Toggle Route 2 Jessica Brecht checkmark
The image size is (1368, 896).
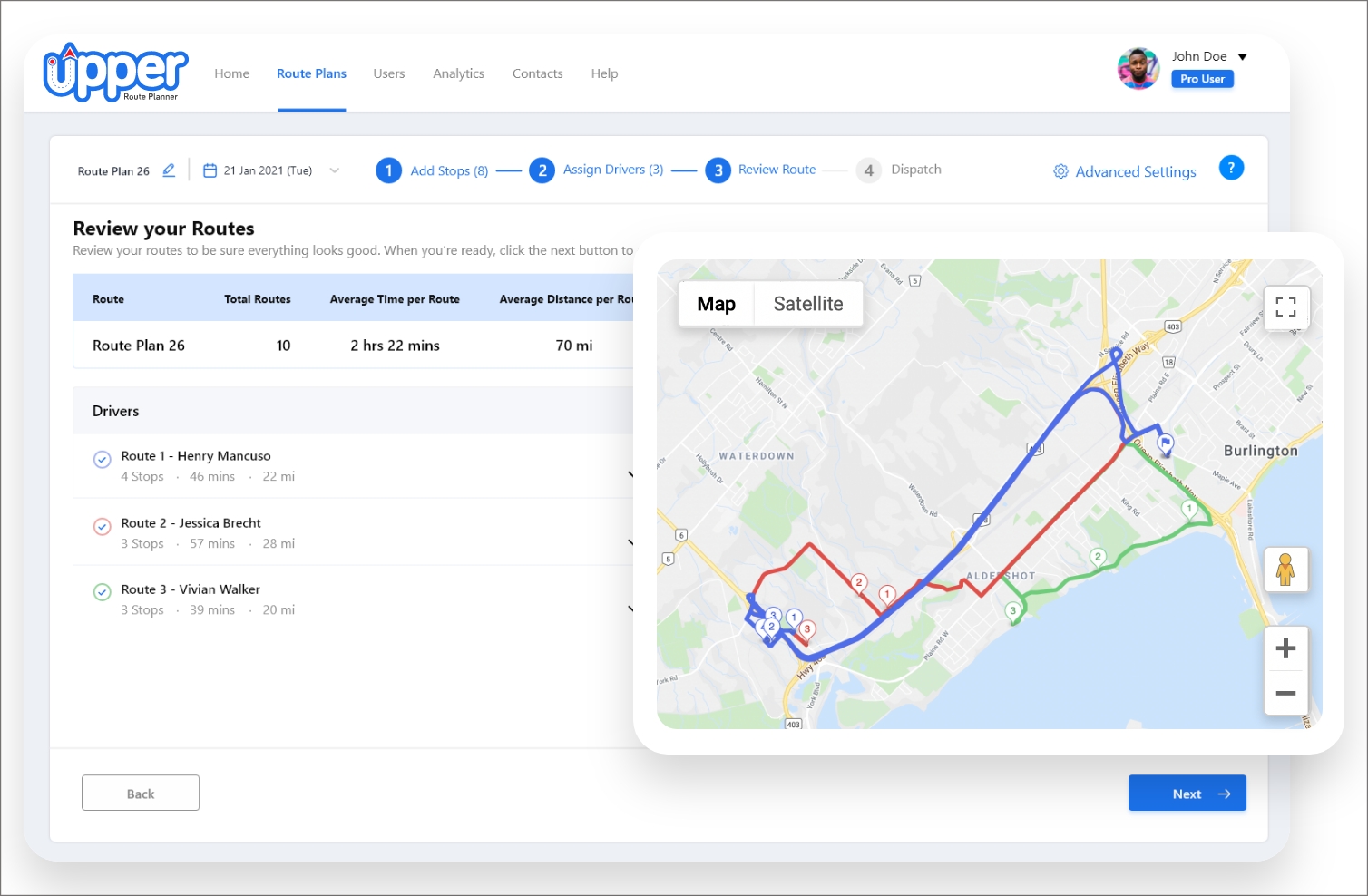(x=103, y=526)
